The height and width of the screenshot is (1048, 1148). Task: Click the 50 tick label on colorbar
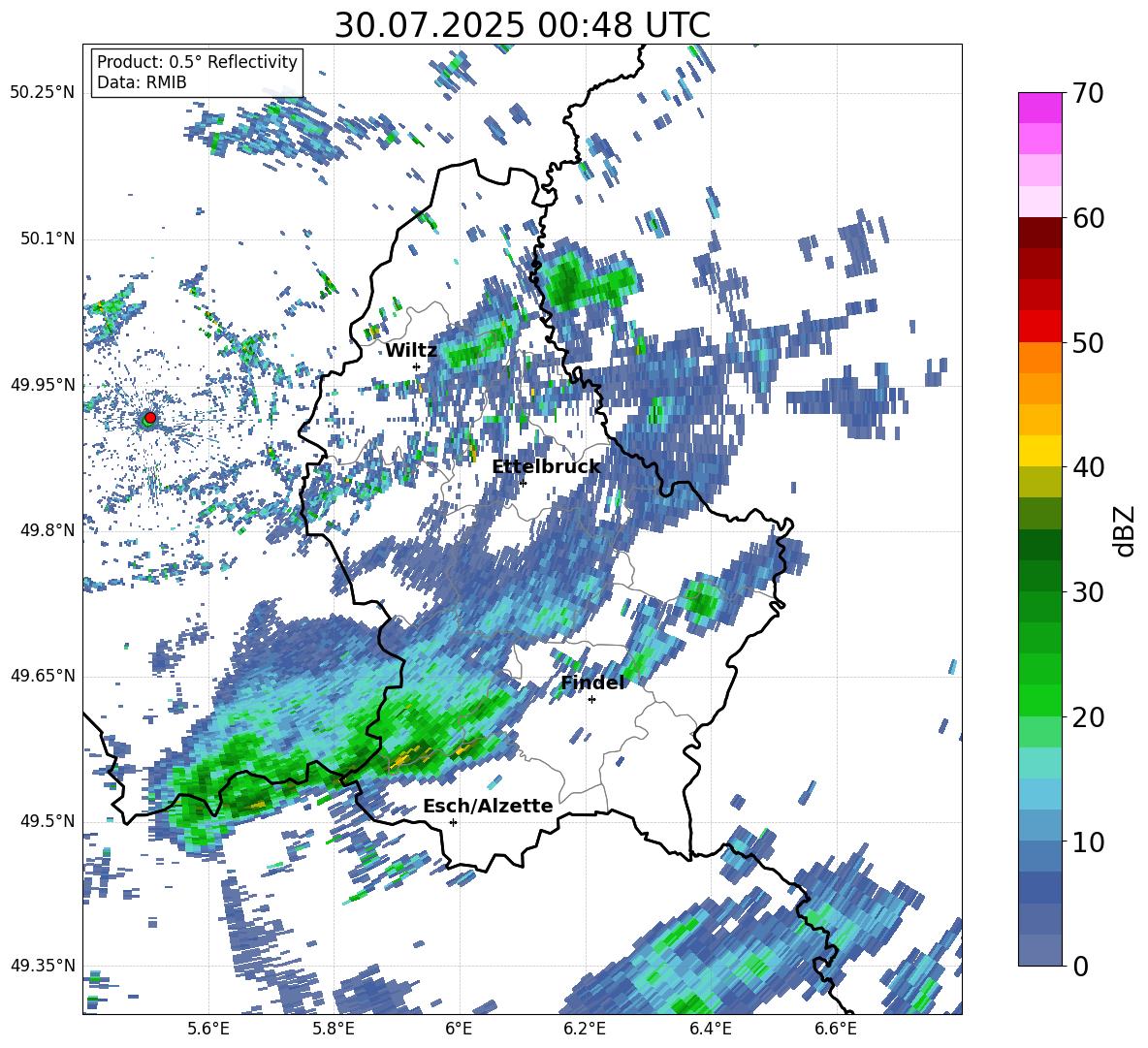click(1088, 342)
